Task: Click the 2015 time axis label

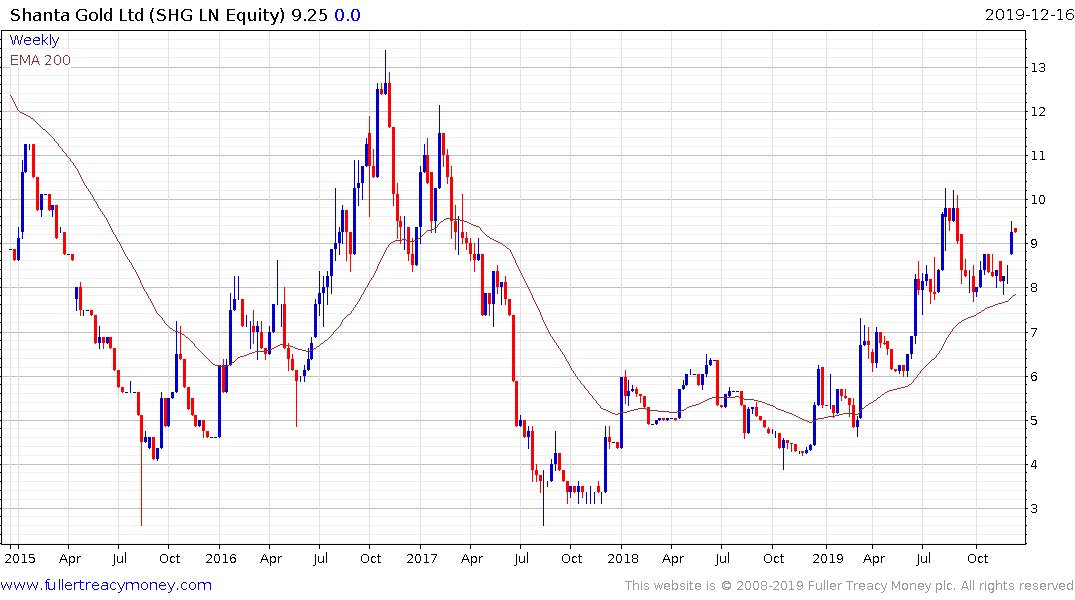Action: pyautogui.click(x=20, y=558)
